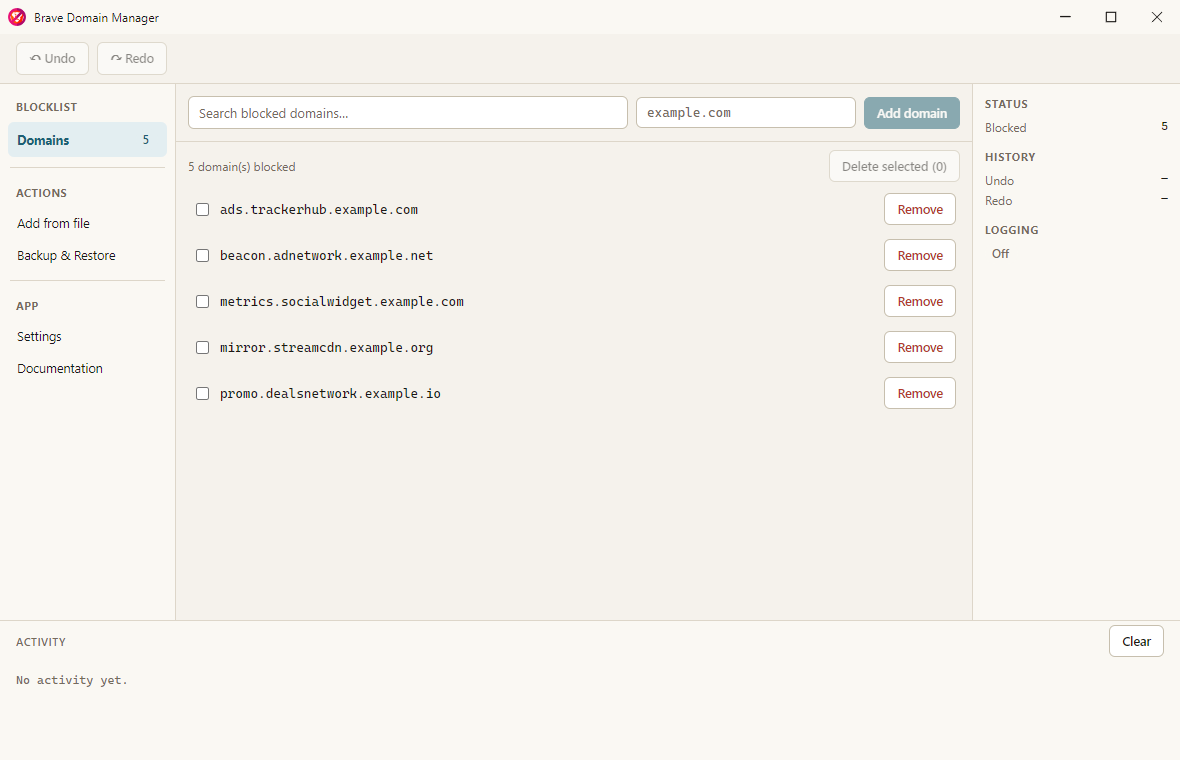Click the Redo toolbar button

(132, 59)
